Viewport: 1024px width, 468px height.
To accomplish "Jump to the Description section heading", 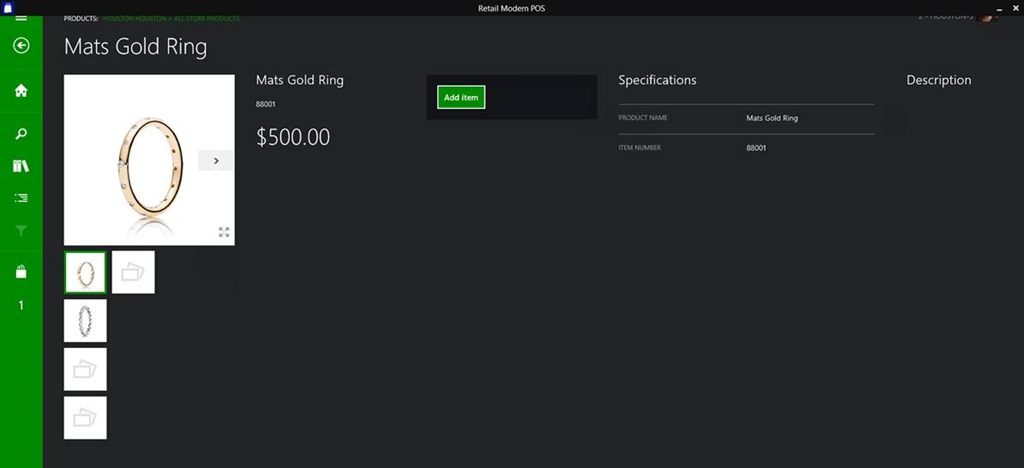I will click(938, 80).
